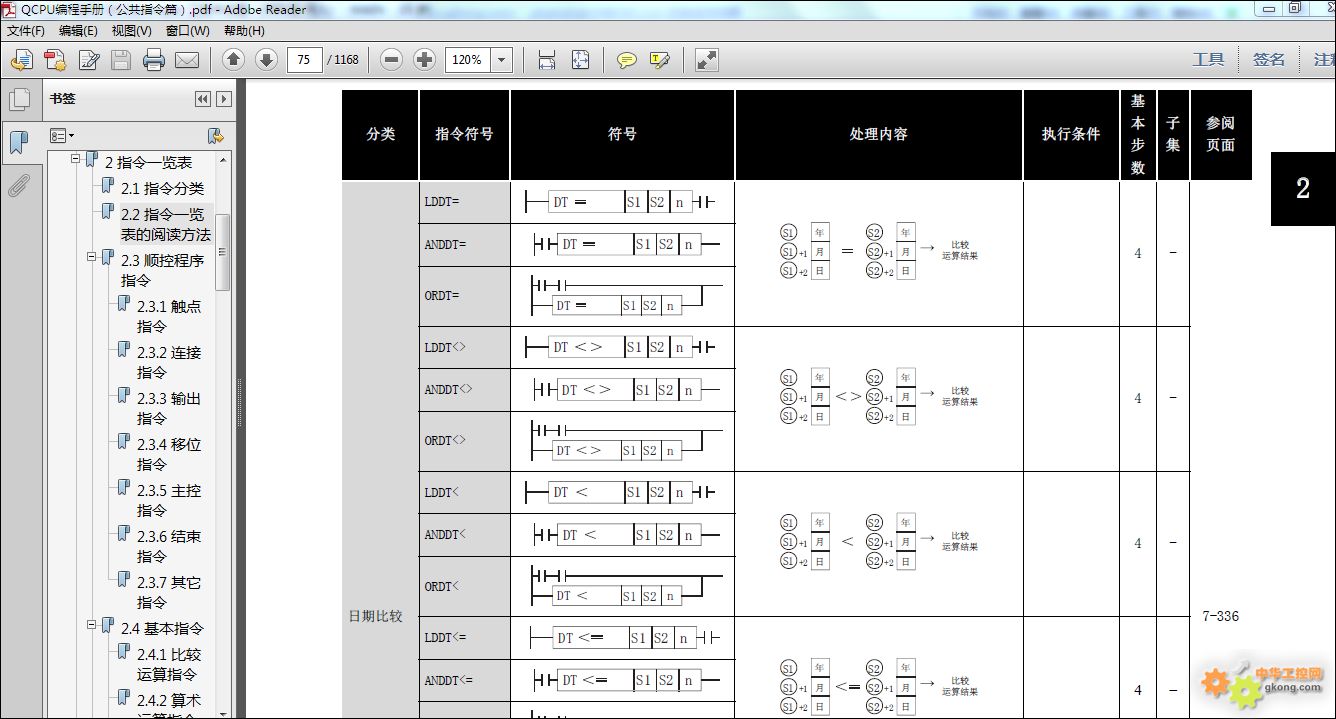Open the attachments paperclip panel

[18, 185]
